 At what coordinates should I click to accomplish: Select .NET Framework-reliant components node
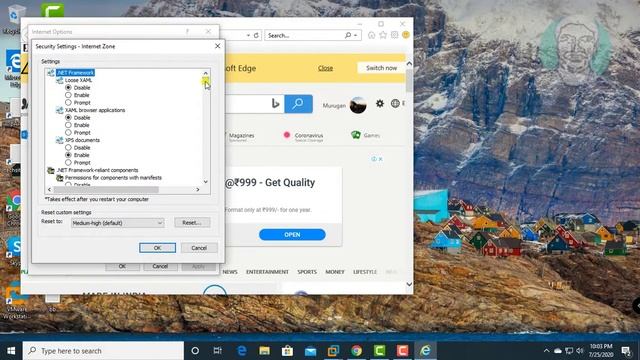point(97,170)
